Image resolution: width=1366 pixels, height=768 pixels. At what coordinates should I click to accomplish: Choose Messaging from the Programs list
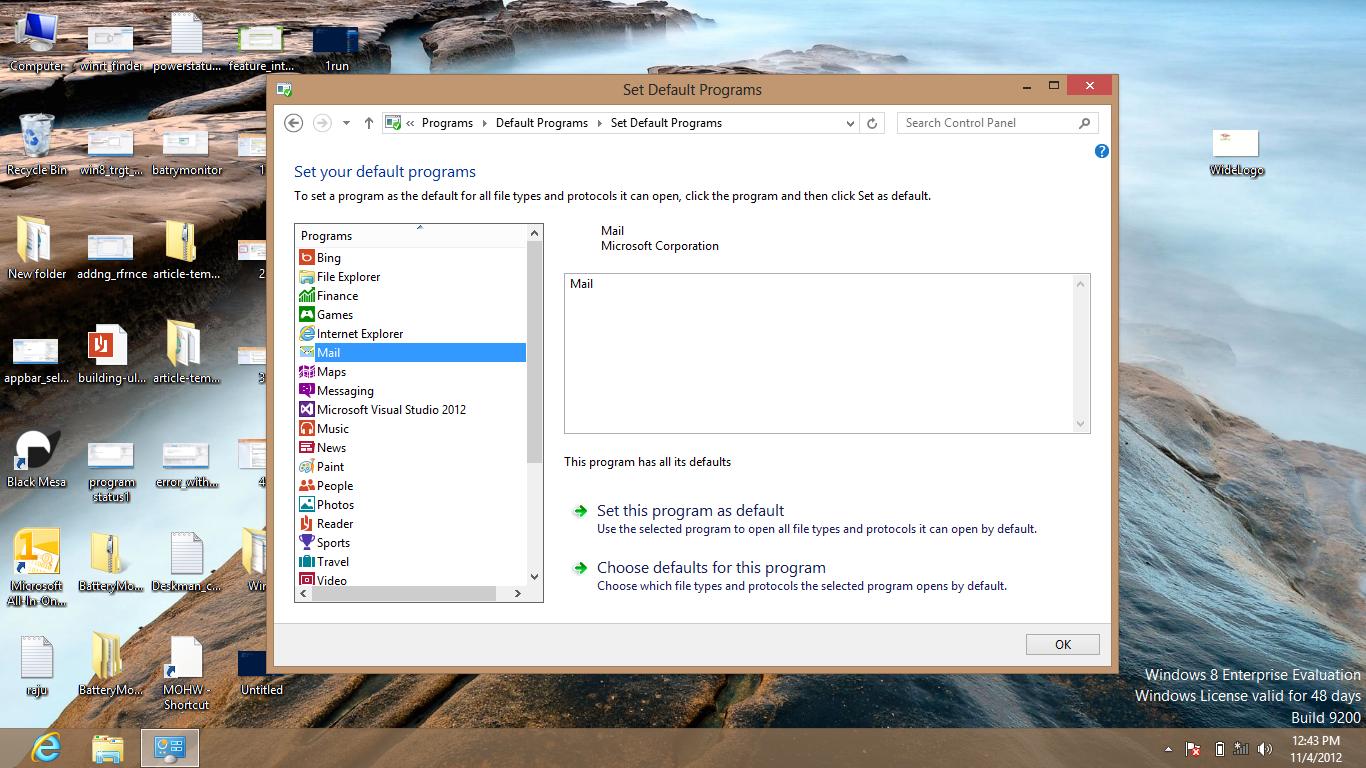412,391
